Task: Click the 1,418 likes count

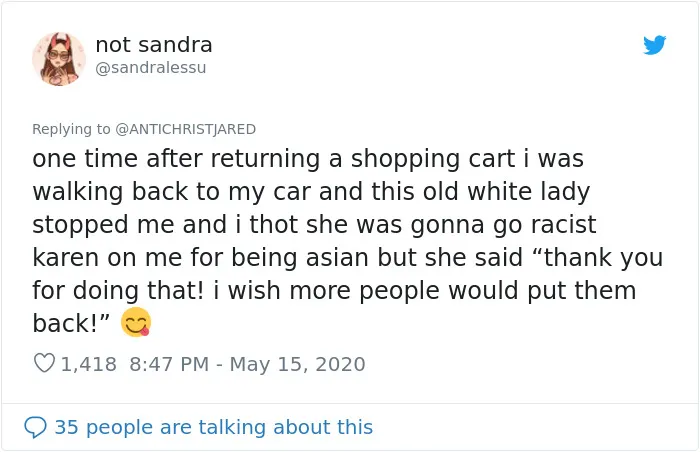Action: tap(88, 364)
